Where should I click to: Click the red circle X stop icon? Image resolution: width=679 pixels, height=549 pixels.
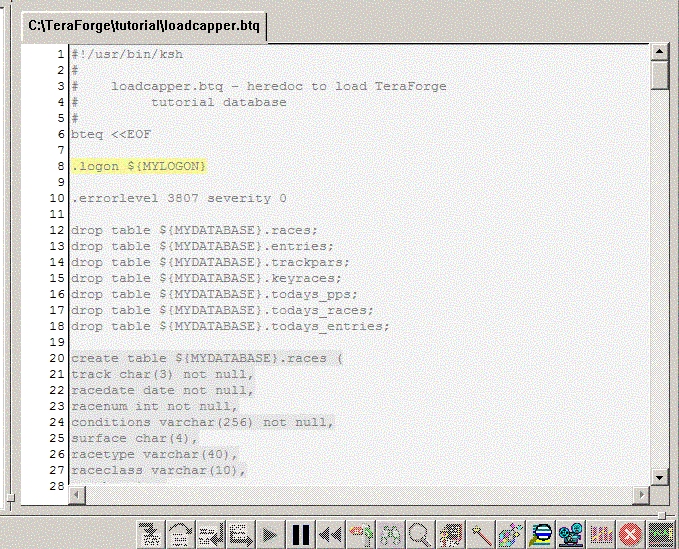click(x=630, y=535)
